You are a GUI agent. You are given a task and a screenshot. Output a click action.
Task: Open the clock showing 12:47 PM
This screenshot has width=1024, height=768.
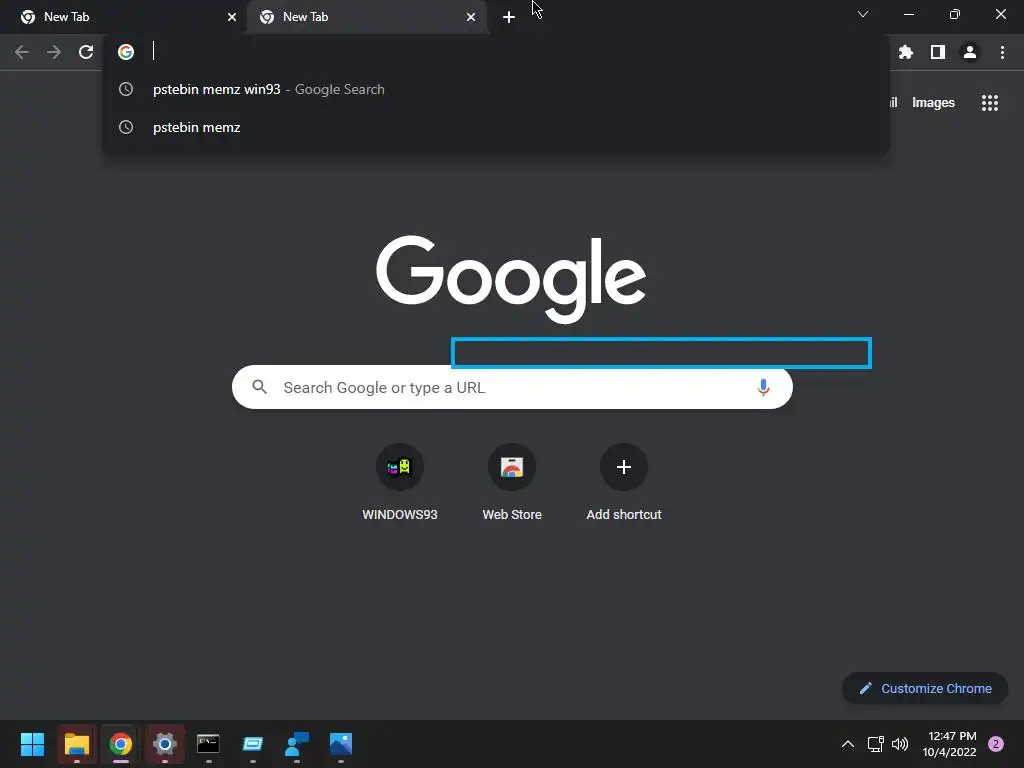[950, 744]
